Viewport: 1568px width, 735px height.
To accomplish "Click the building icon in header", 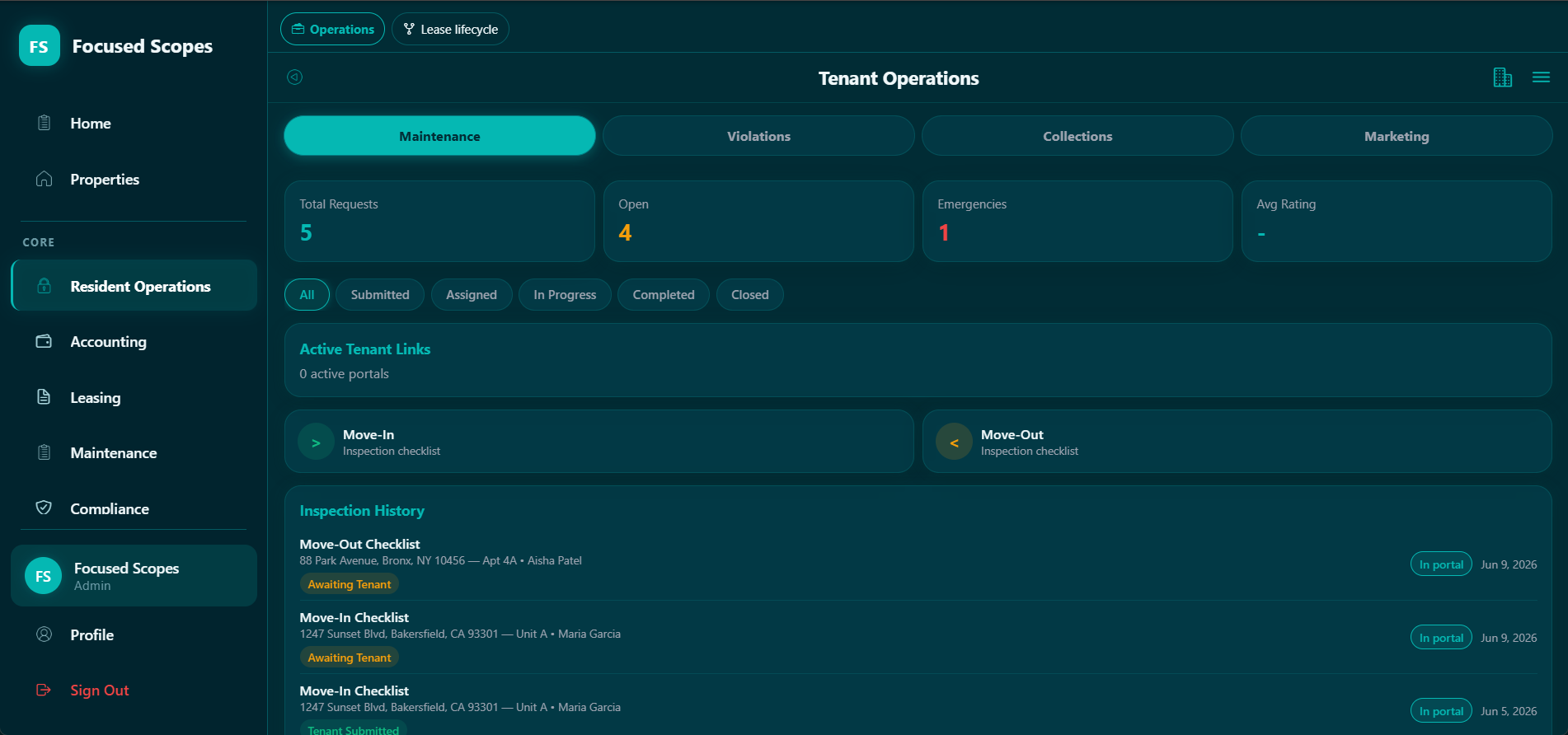I will pos(1502,77).
